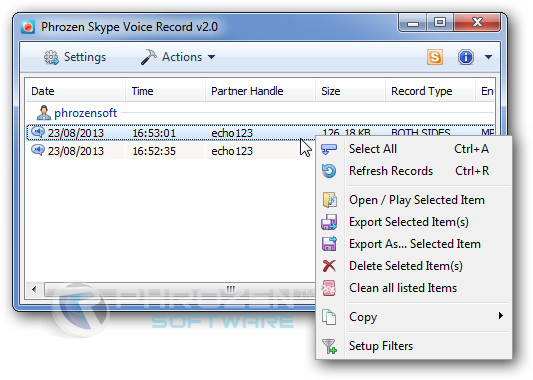533x380 pixels.
Task: Click echo123 in the 16:52:35 row
Action: click(232, 151)
